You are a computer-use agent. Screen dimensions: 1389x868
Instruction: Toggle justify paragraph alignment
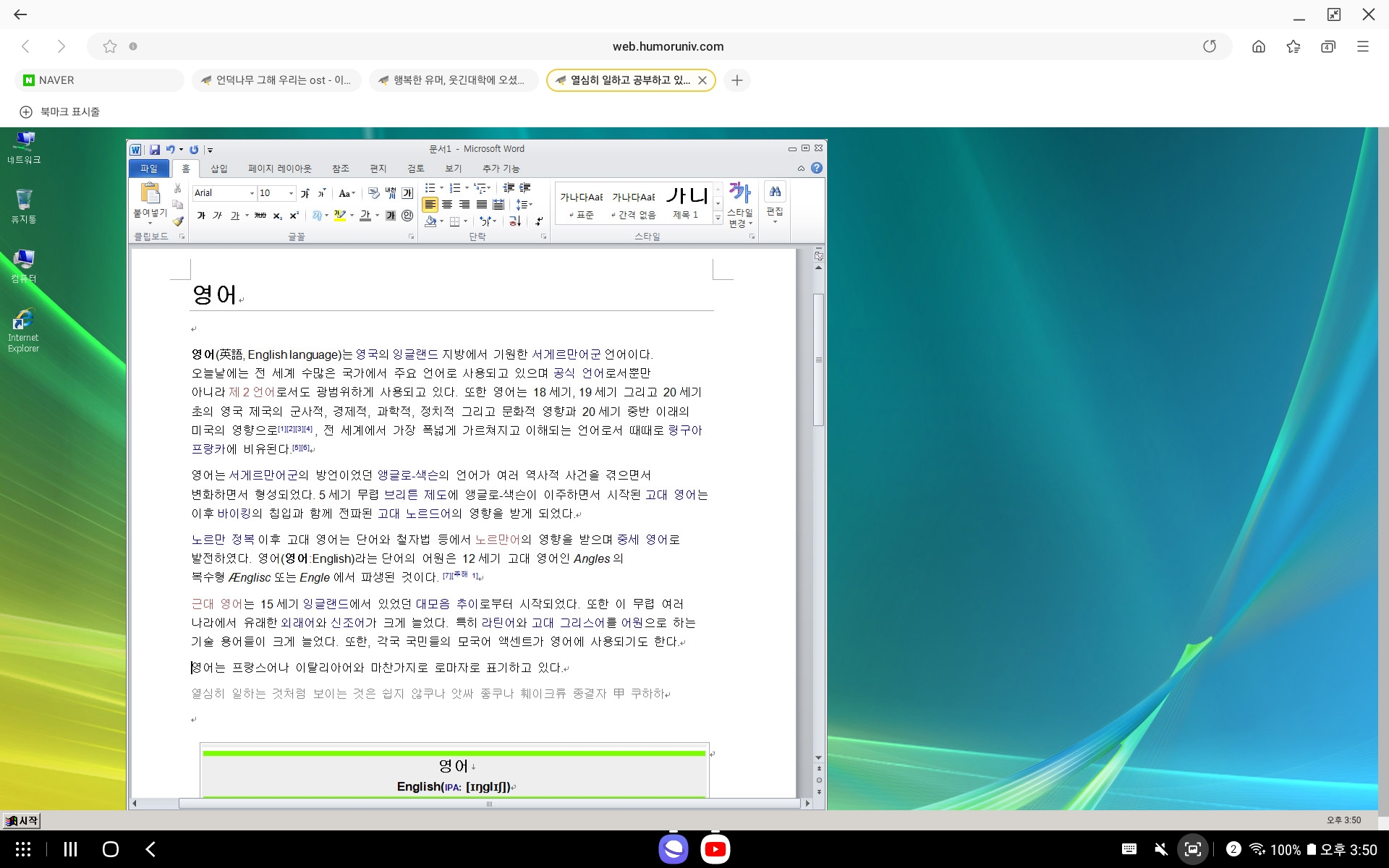point(481,205)
